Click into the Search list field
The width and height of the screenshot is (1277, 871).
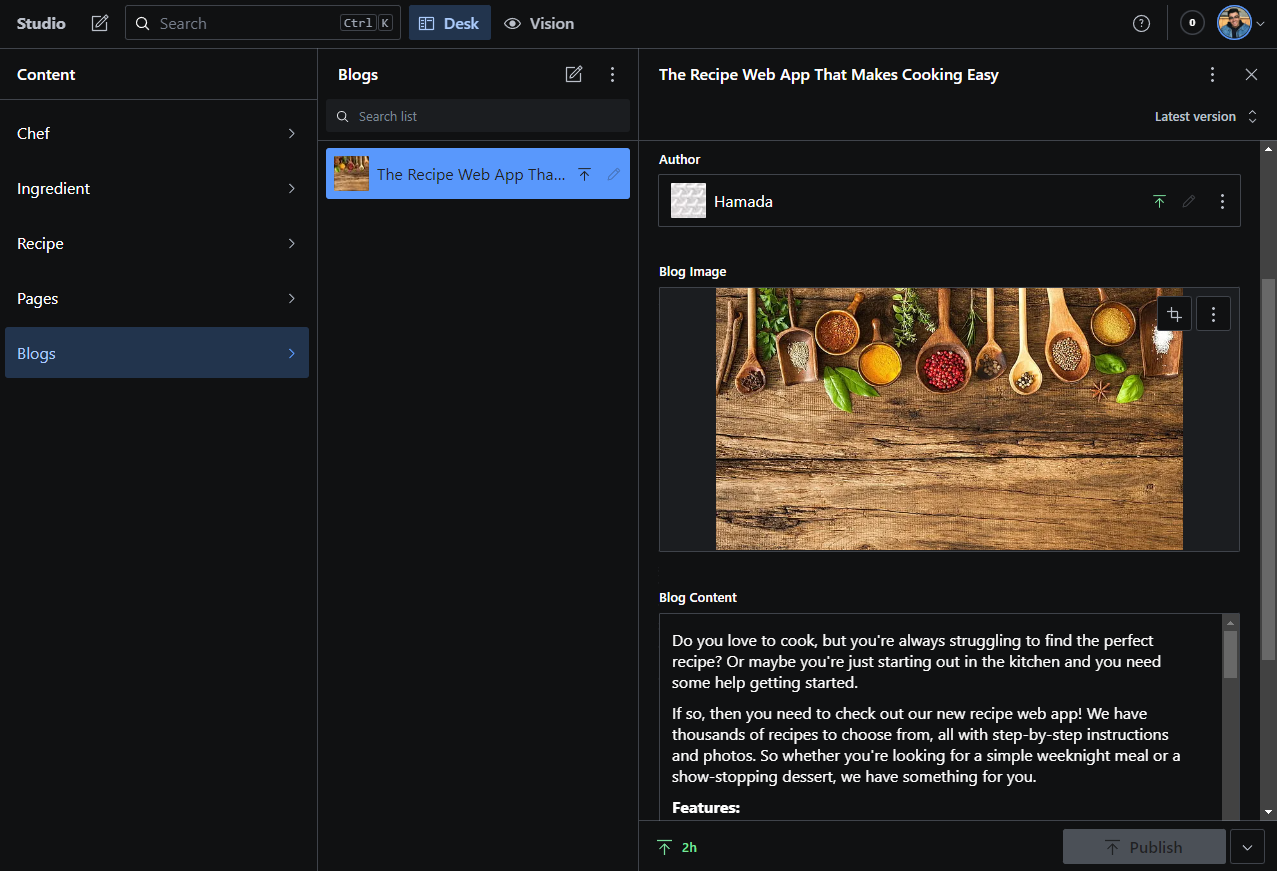[477, 116]
